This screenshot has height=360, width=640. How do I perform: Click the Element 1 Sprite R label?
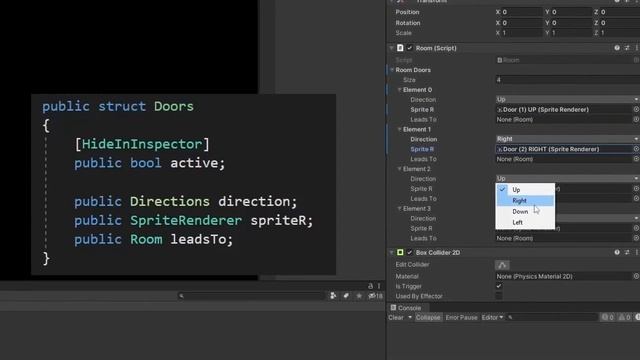tap(422, 149)
